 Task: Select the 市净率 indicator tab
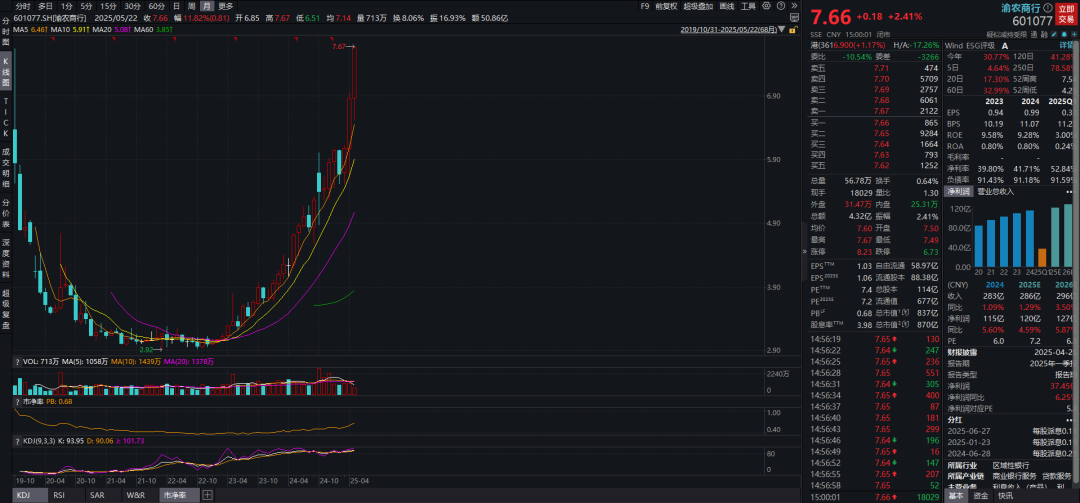coord(174,495)
